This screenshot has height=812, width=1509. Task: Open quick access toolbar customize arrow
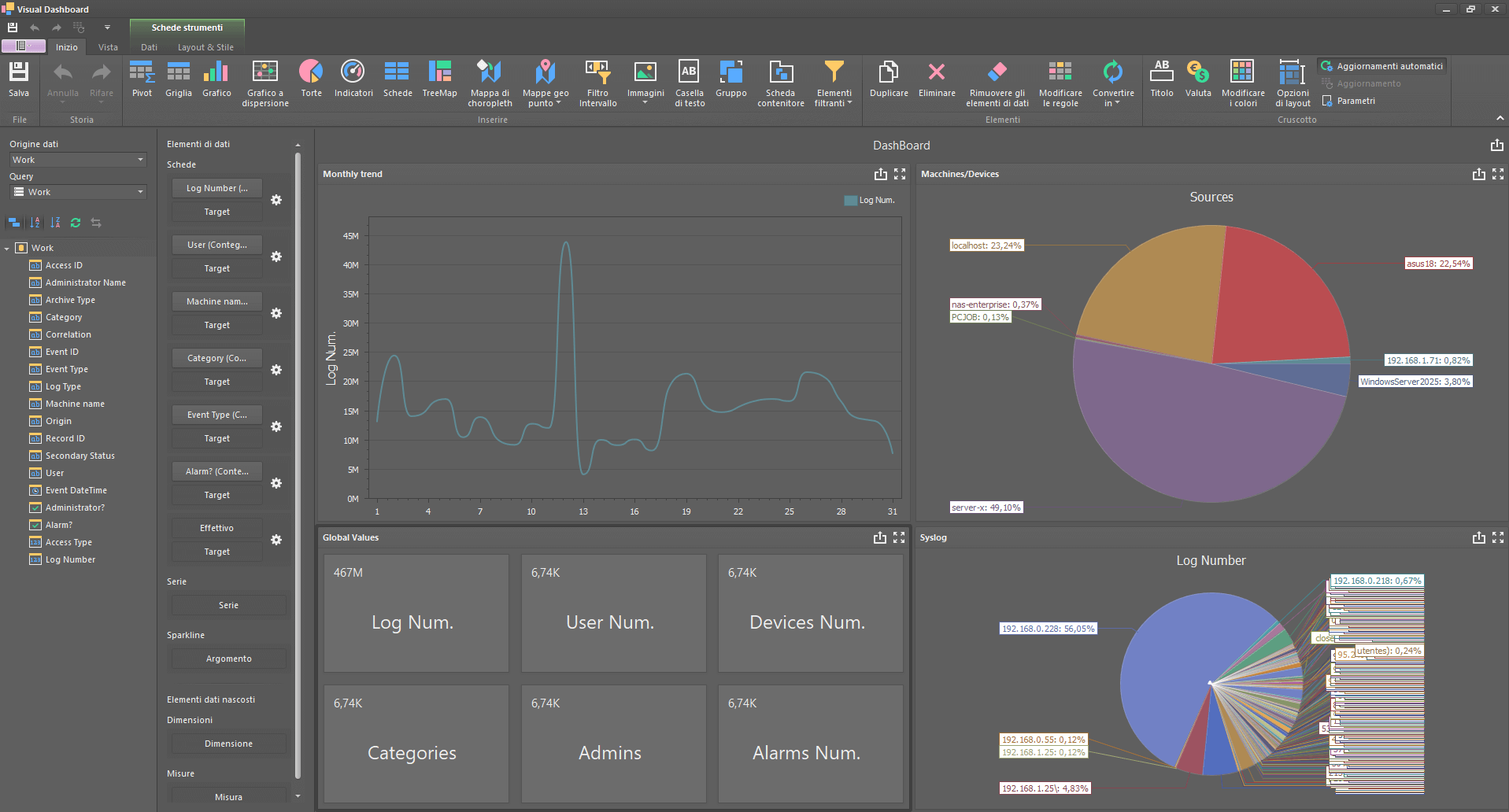coord(107,28)
